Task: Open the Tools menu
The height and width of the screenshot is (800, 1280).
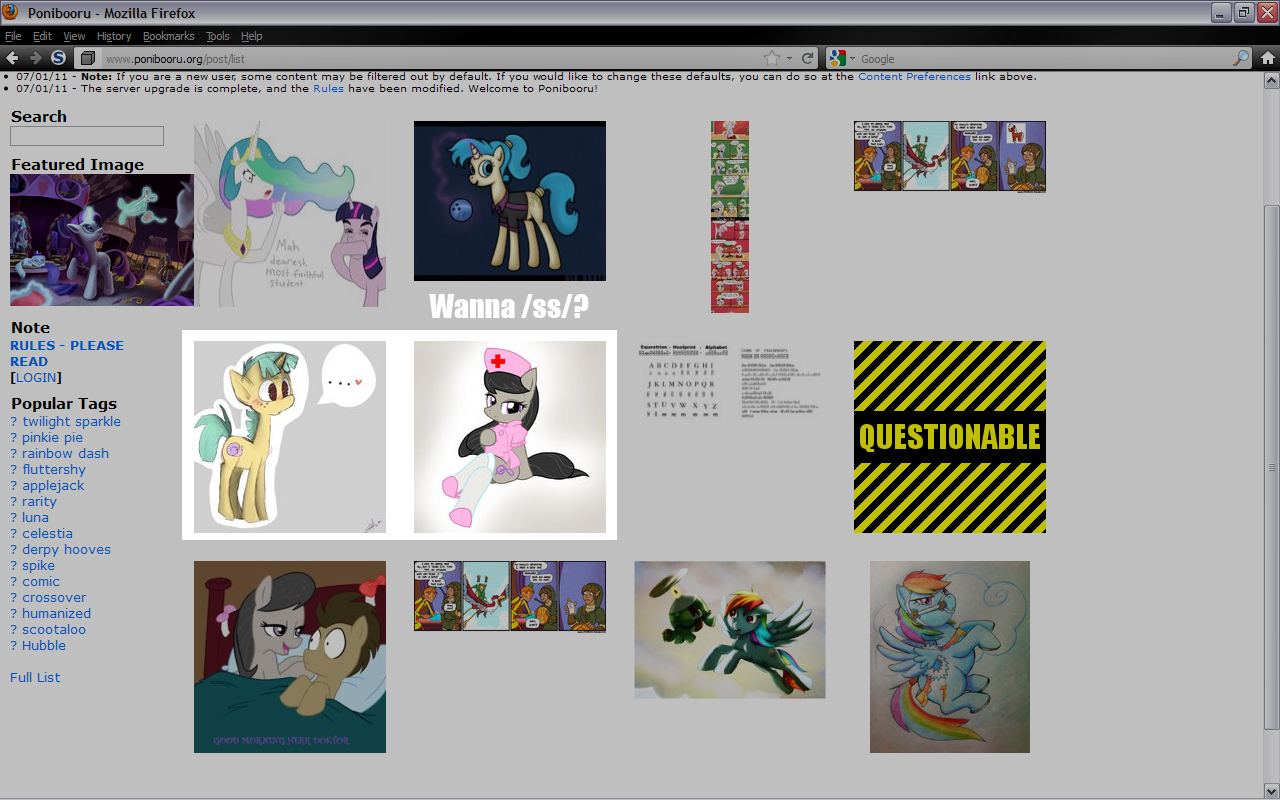Action: 217,36
